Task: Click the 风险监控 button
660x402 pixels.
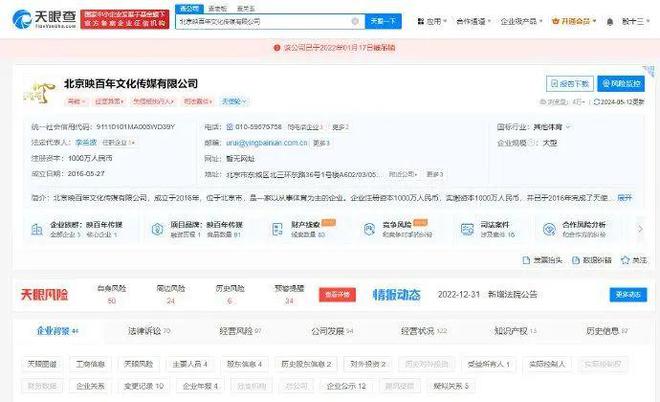Action: 621,84
